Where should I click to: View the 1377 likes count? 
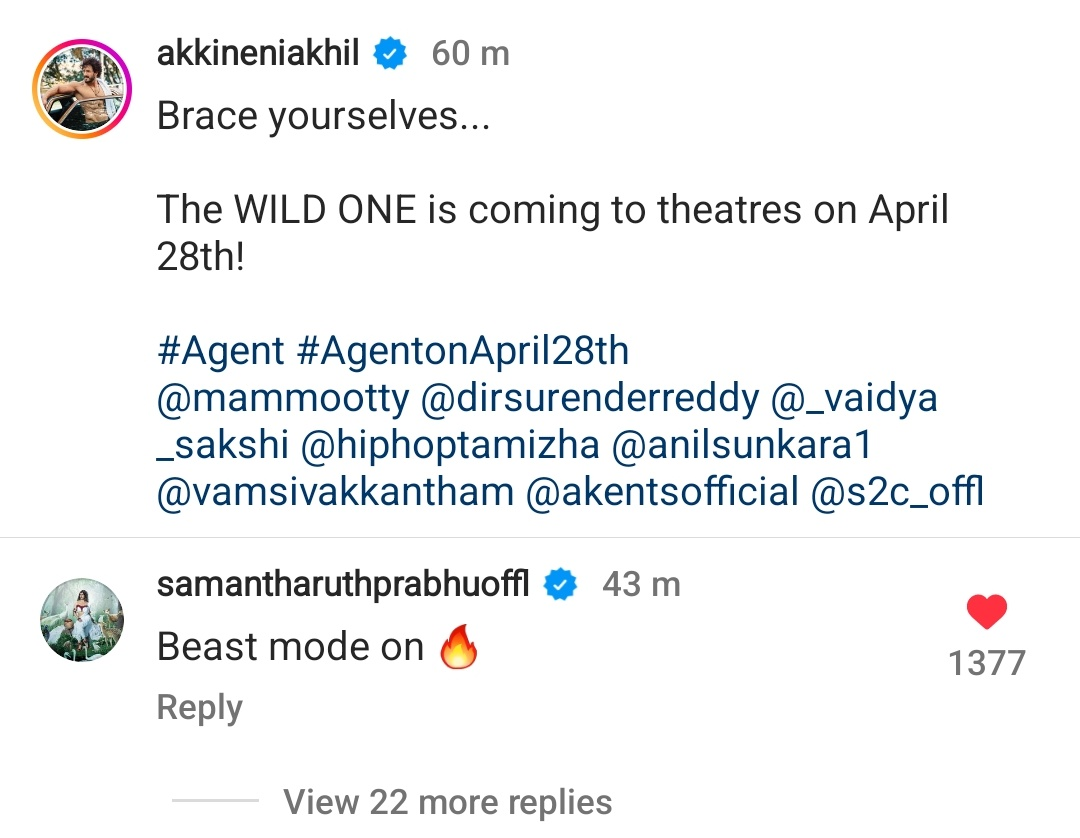tap(987, 663)
